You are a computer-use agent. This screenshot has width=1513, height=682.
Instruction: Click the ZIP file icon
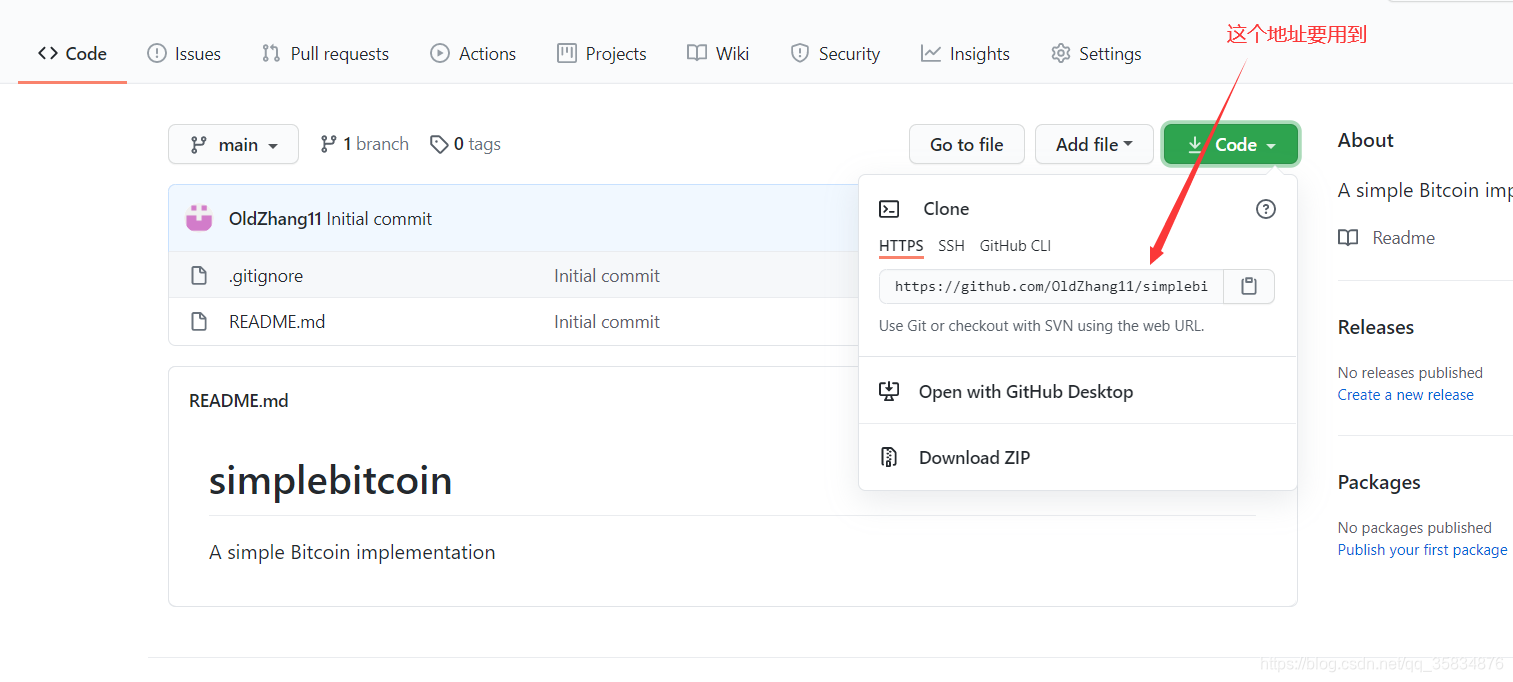[889, 458]
